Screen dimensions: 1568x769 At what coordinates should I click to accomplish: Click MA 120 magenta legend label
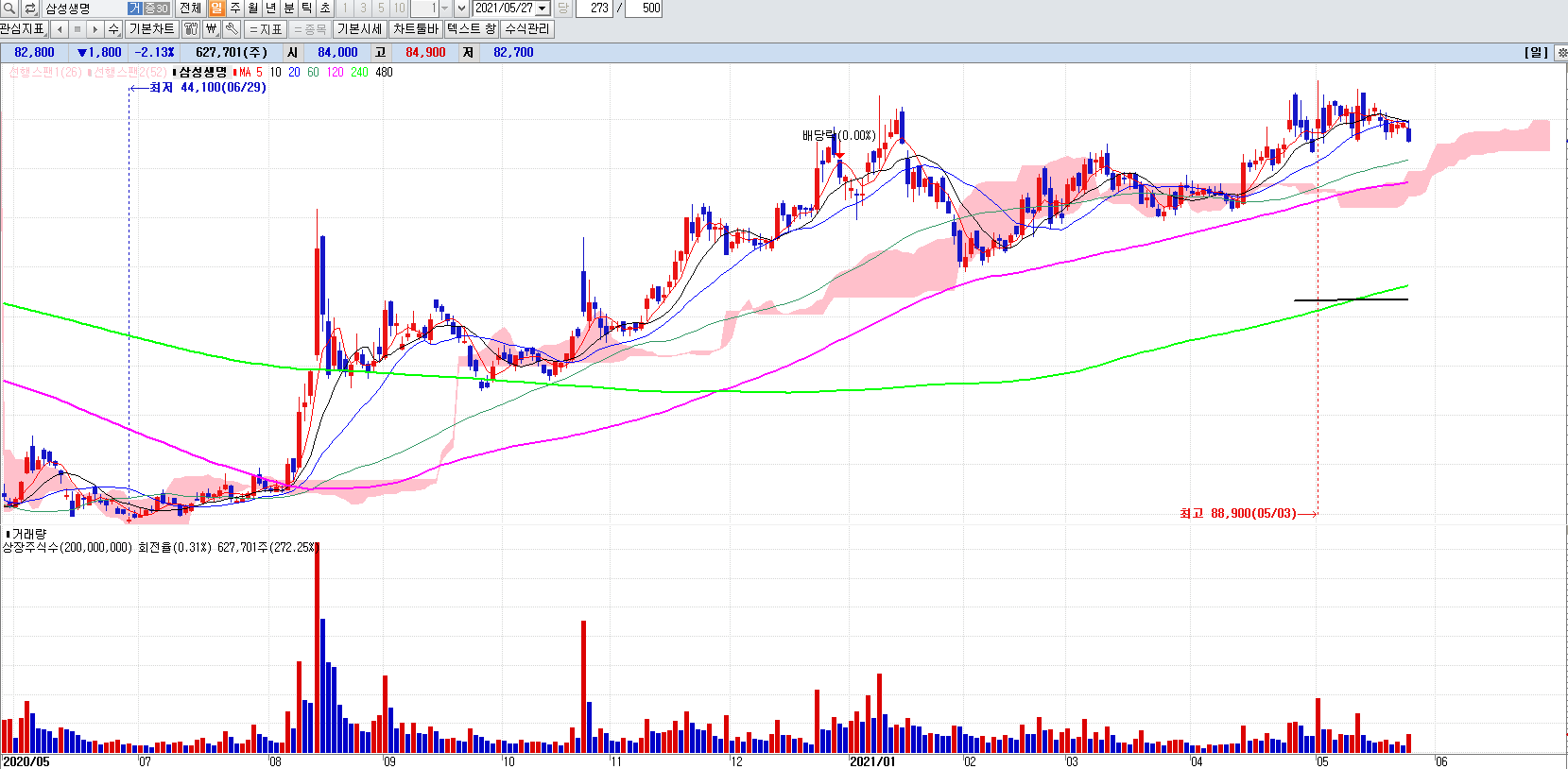click(x=336, y=72)
